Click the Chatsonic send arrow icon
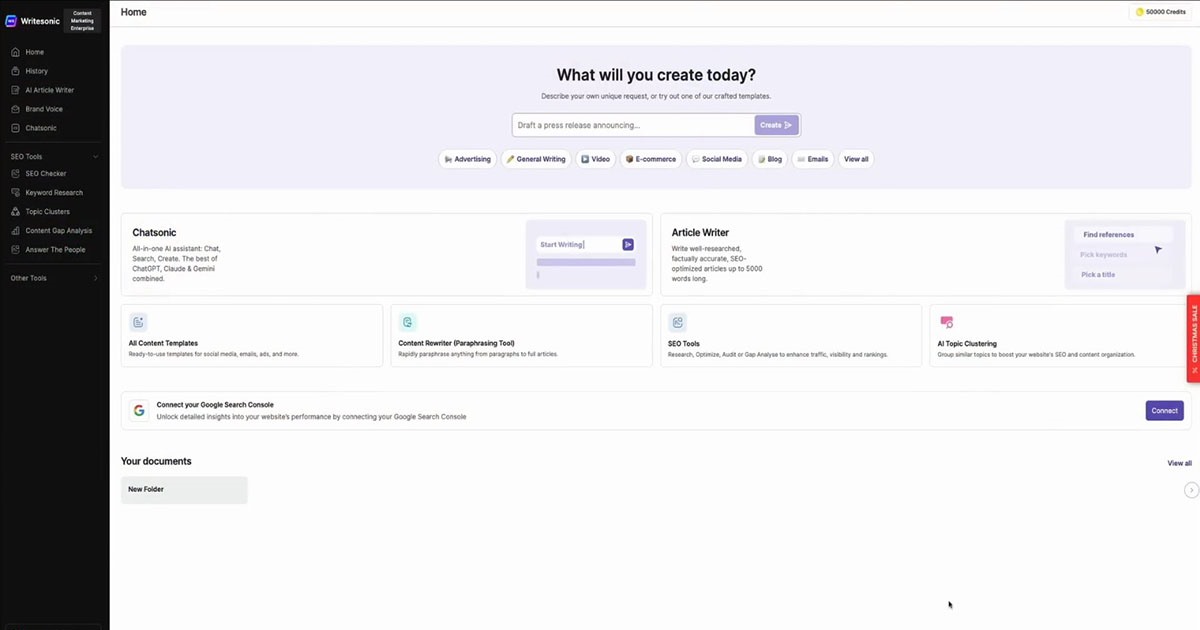This screenshot has width=1200, height=630. (628, 244)
